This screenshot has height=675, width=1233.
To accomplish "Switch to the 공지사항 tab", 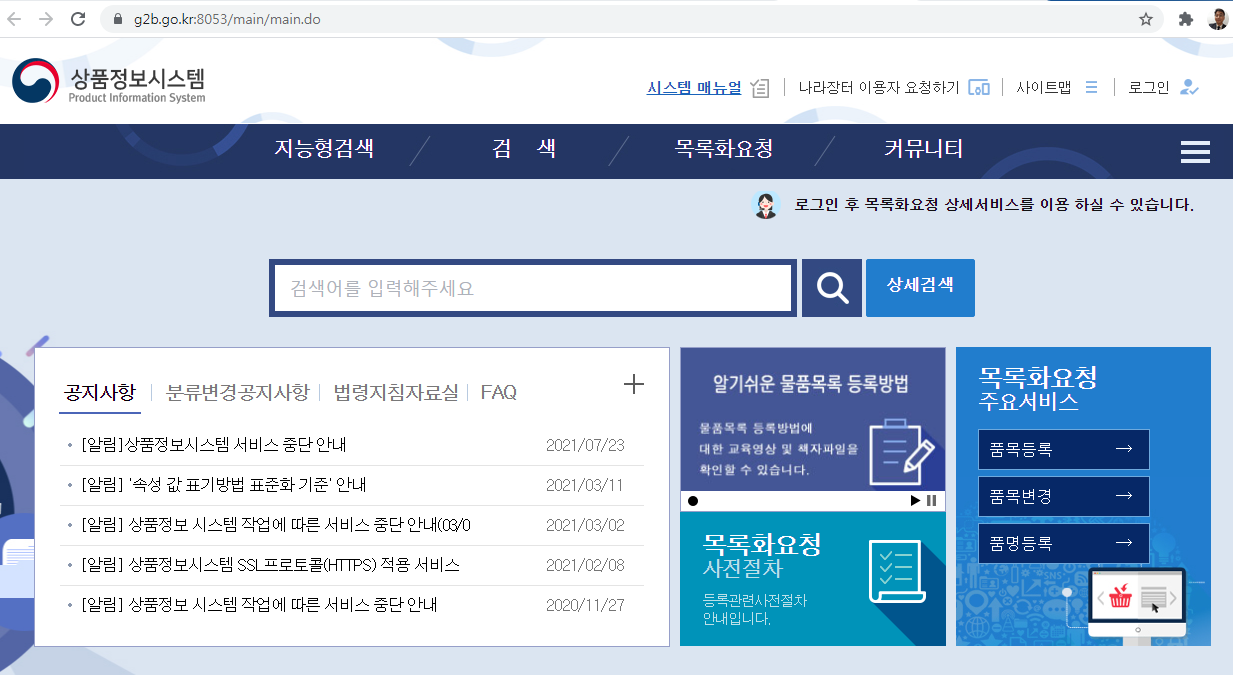I will point(99,392).
